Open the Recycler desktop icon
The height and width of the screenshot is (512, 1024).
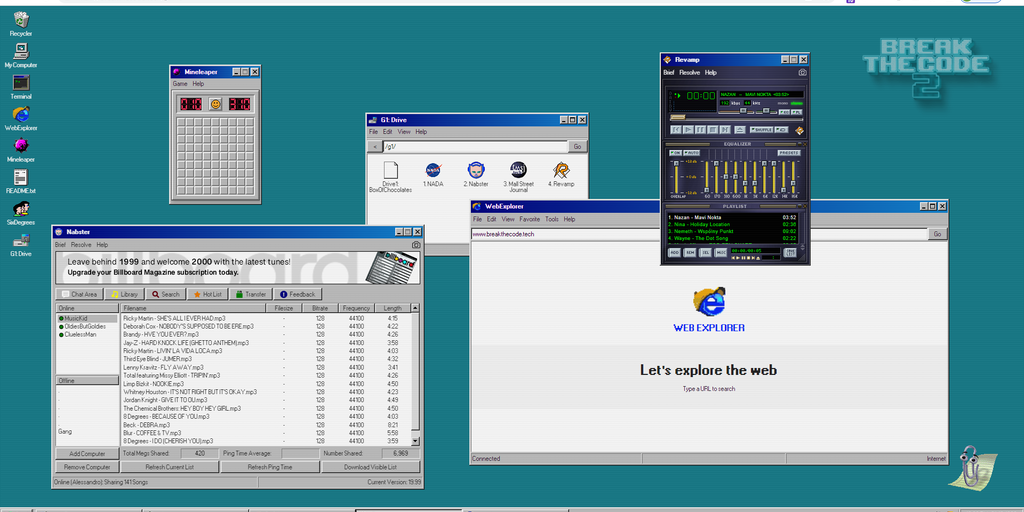[x=20, y=21]
